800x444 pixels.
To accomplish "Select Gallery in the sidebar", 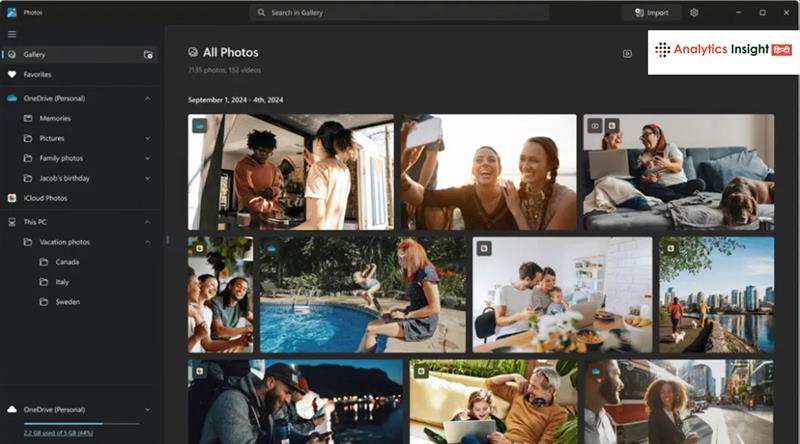I will 79,55.
